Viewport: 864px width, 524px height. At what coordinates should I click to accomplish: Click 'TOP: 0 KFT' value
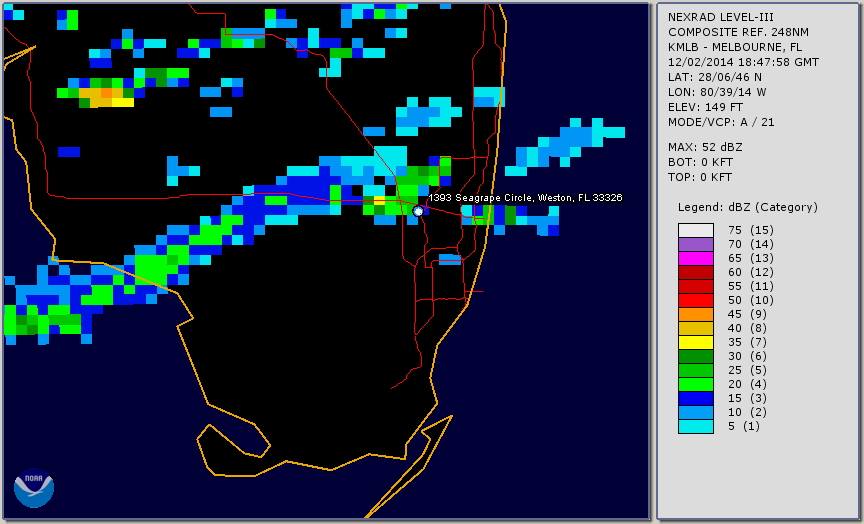(x=700, y=177)
